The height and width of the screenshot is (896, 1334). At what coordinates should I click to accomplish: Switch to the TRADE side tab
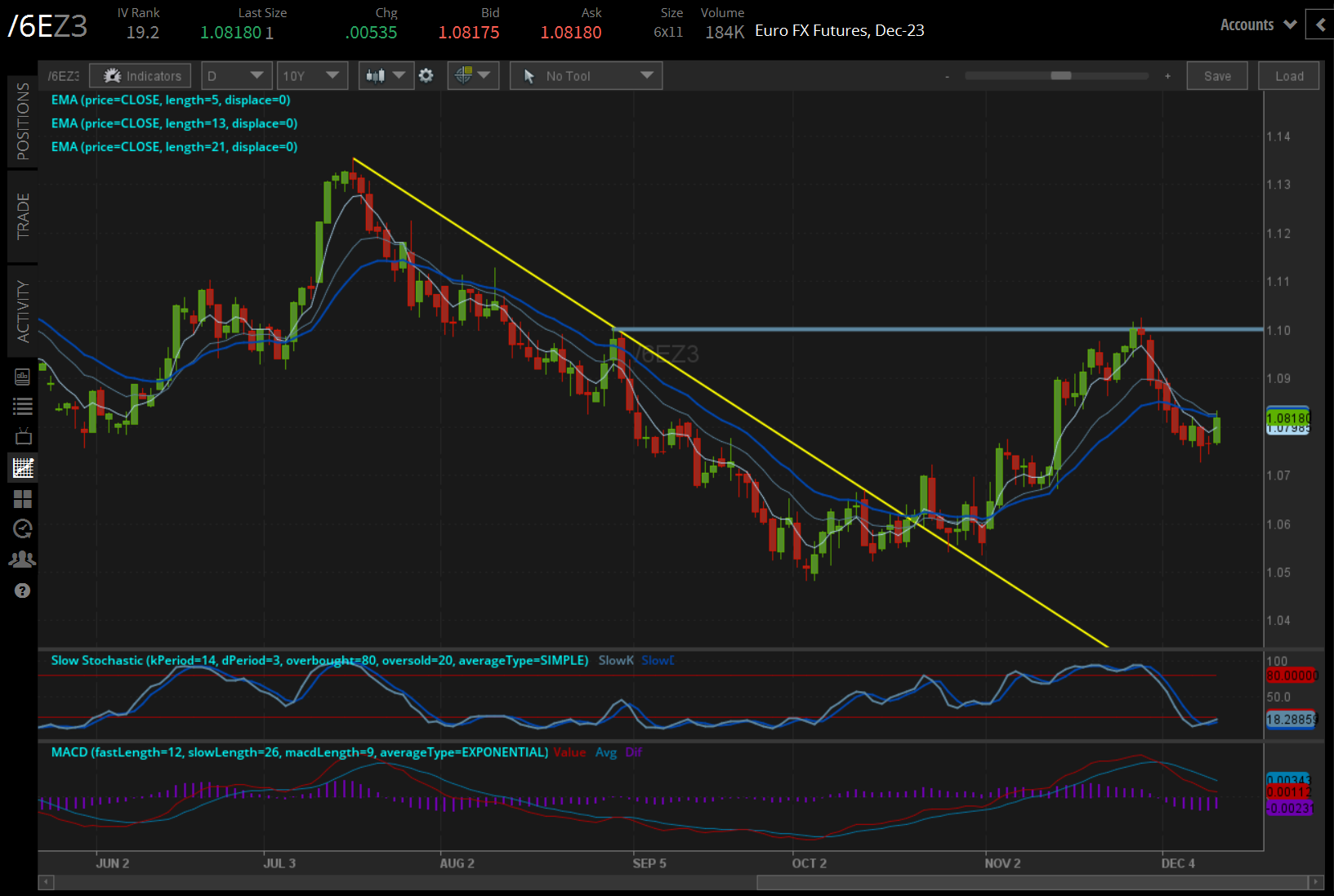click(x=22, y=216)
